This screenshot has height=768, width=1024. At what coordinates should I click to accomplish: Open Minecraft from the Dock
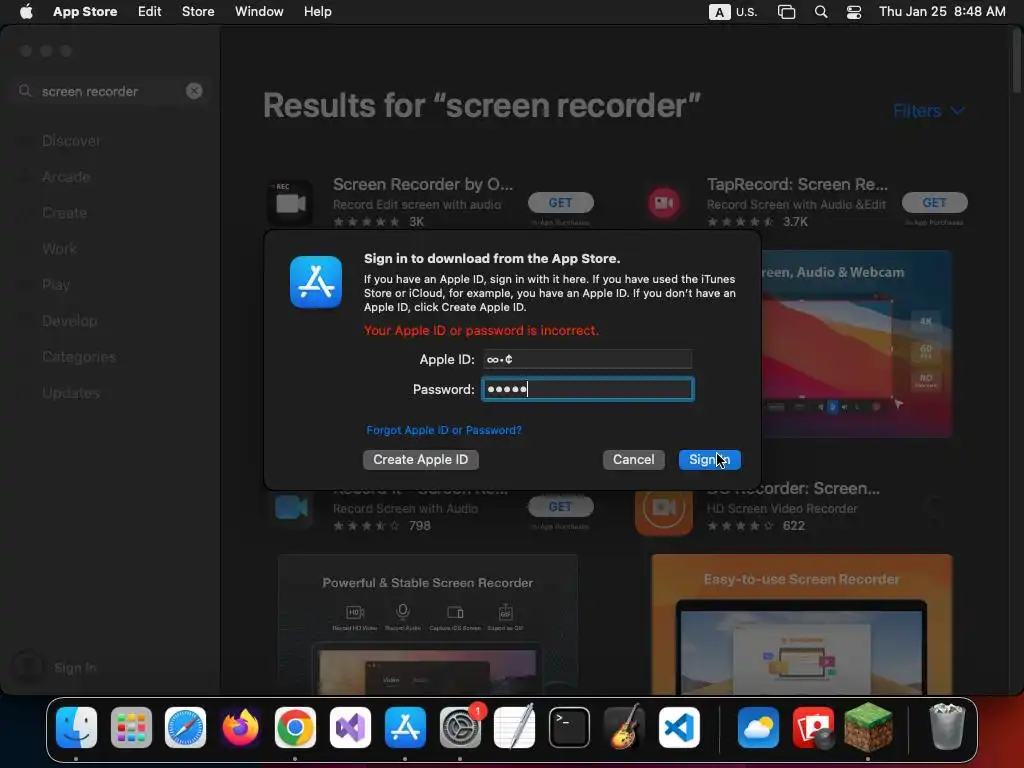pos(868,727)
